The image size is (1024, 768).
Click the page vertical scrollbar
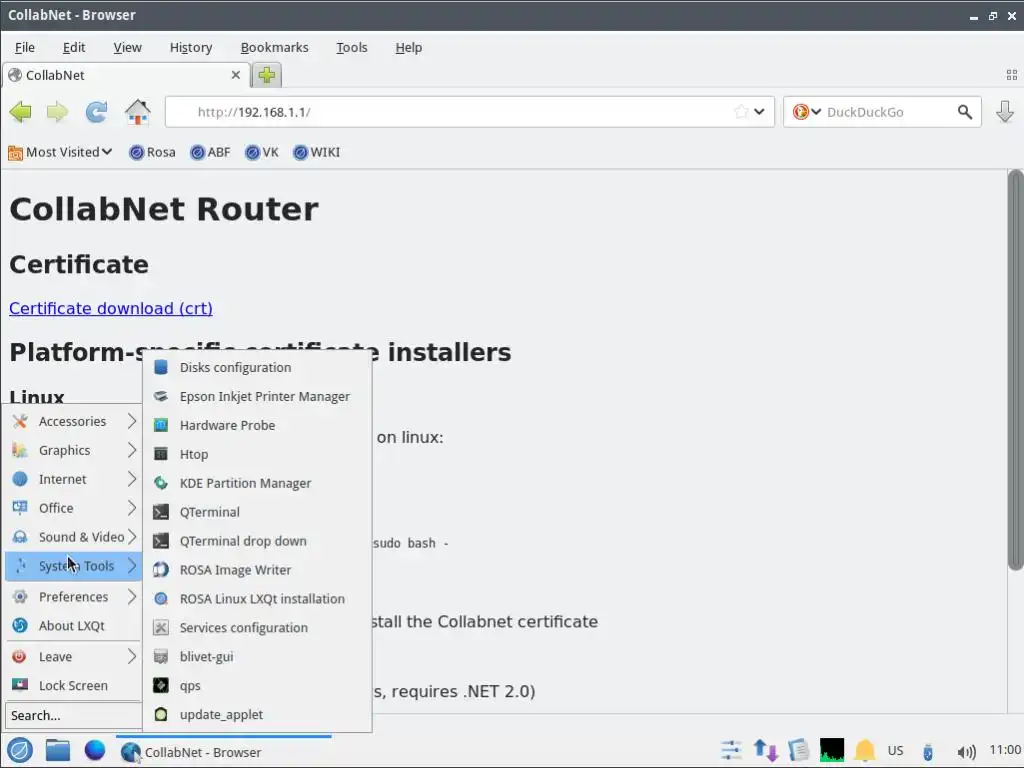pyautogui.click(x=1015, y=370)
